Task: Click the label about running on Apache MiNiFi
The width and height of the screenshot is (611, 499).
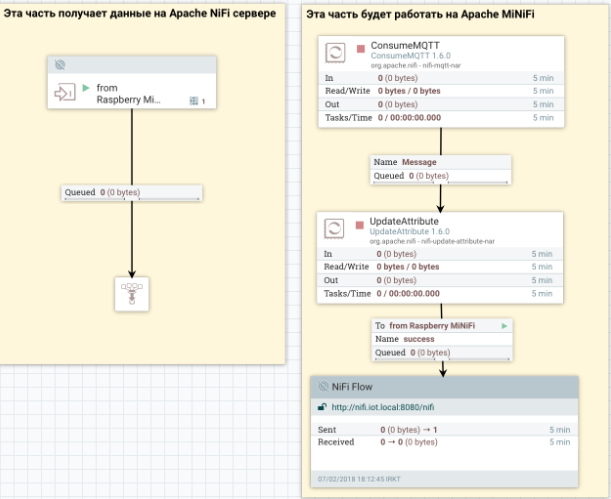Action: tap(420, 14)
